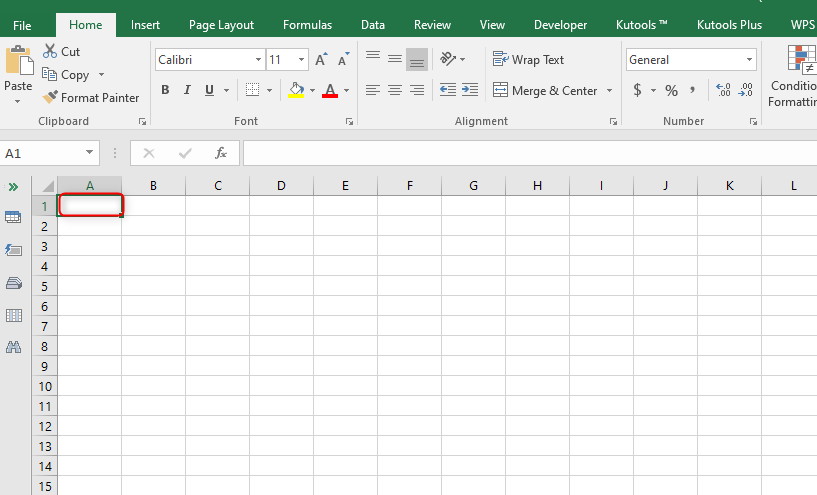
Task: Expand the Merge & Center dropdown arrow
Action: tap(608, 90)
